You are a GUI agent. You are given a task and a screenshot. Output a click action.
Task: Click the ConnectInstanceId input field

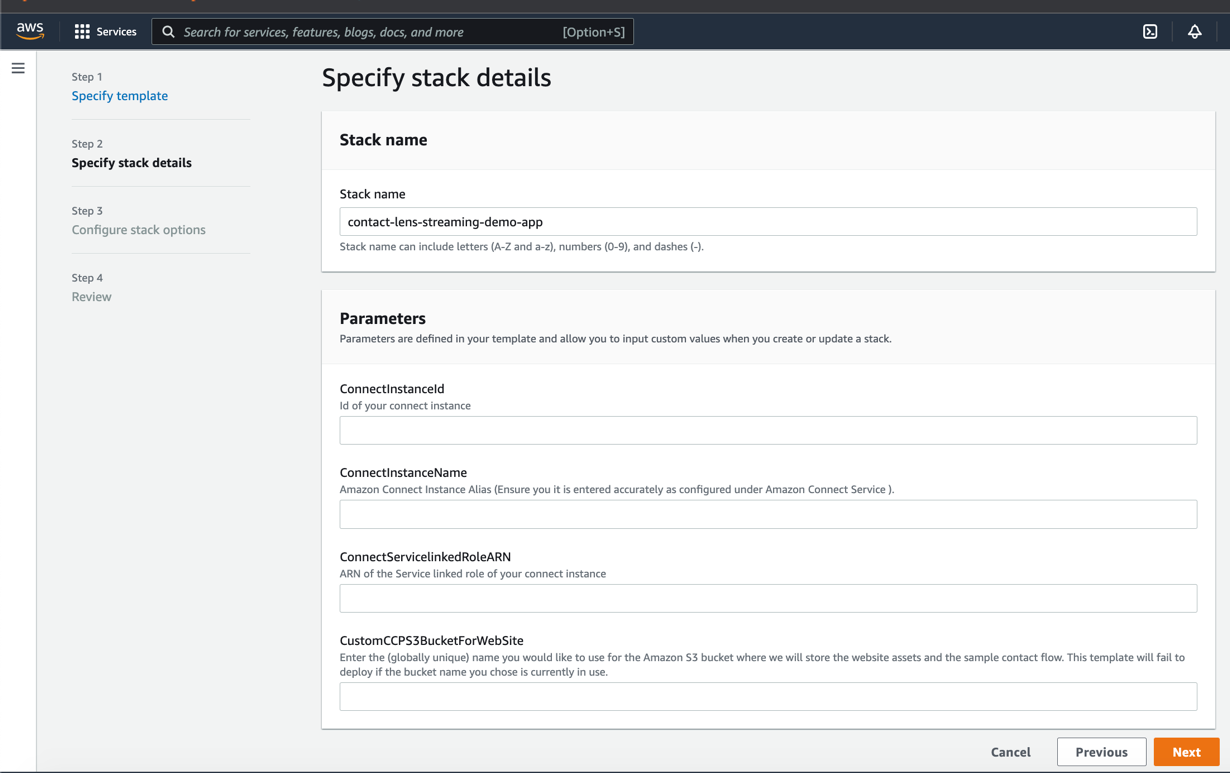pyautogui.click(x=768, y=430)
